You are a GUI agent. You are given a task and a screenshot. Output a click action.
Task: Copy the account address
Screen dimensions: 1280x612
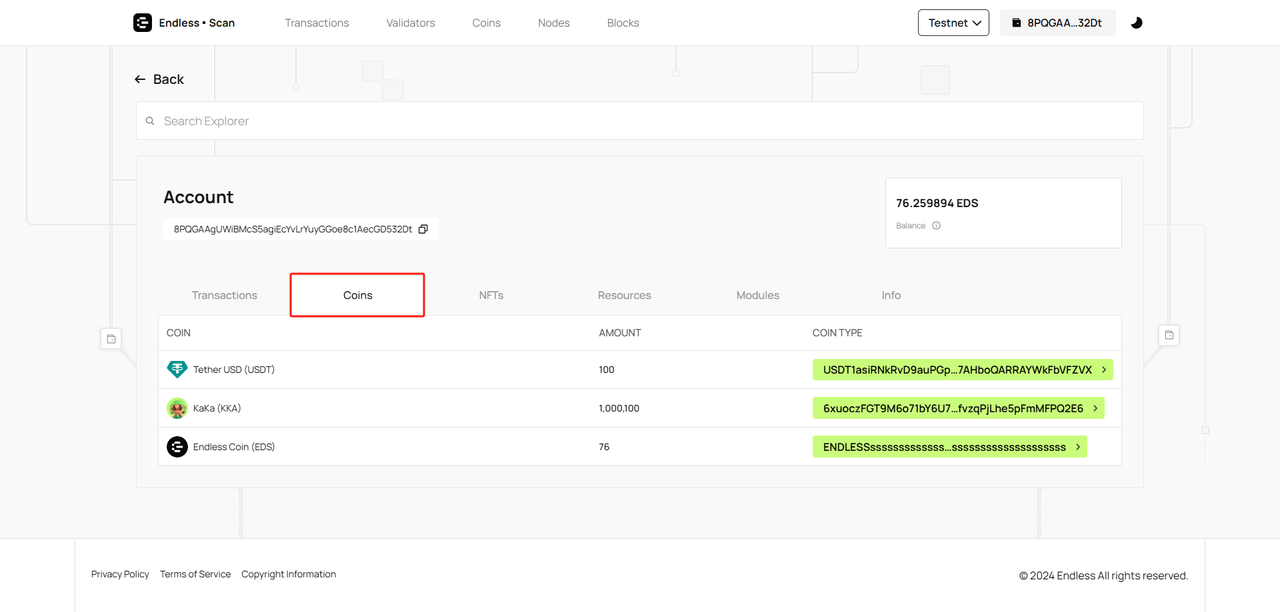[423, 229]
